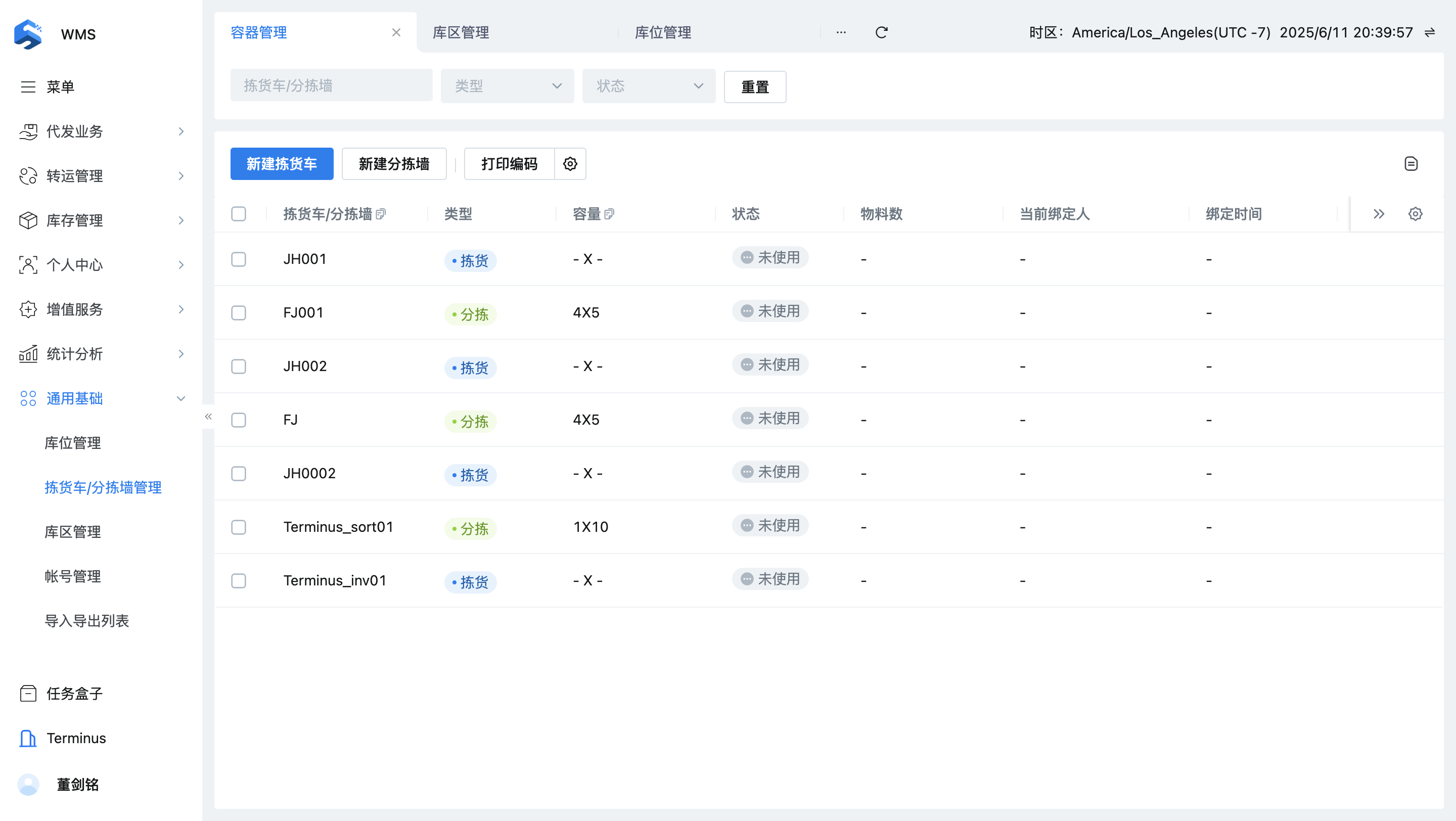Image resolution: width=1456 pixels, height=821 pixels.
Task: Open the 状态 filter dropdown
Action: click(x=648, y=86)
